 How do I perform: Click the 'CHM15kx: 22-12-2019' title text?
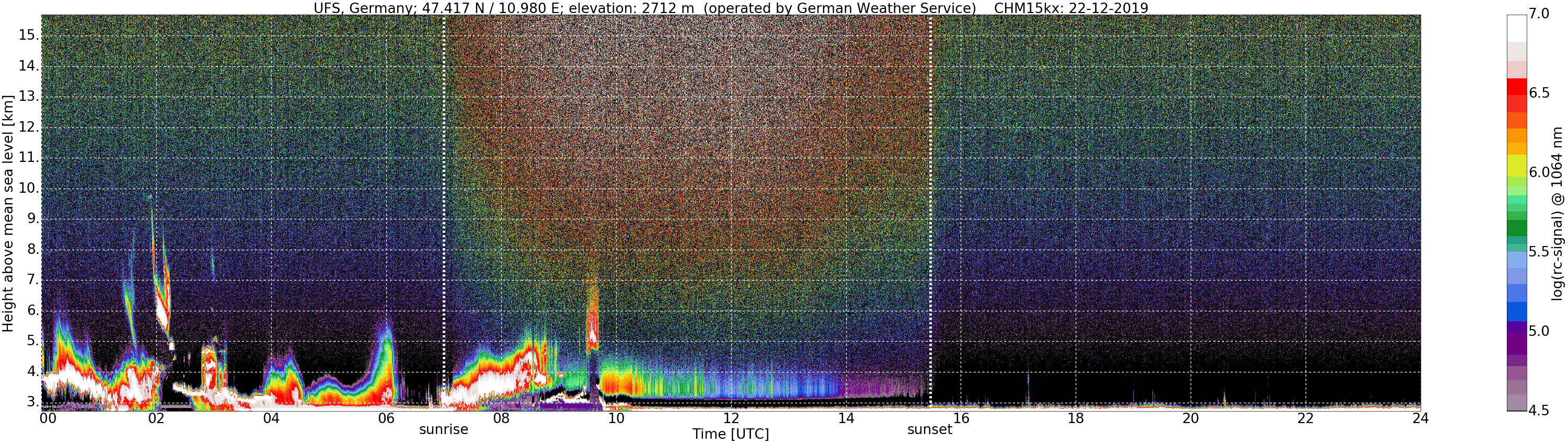coord(1071,8)
